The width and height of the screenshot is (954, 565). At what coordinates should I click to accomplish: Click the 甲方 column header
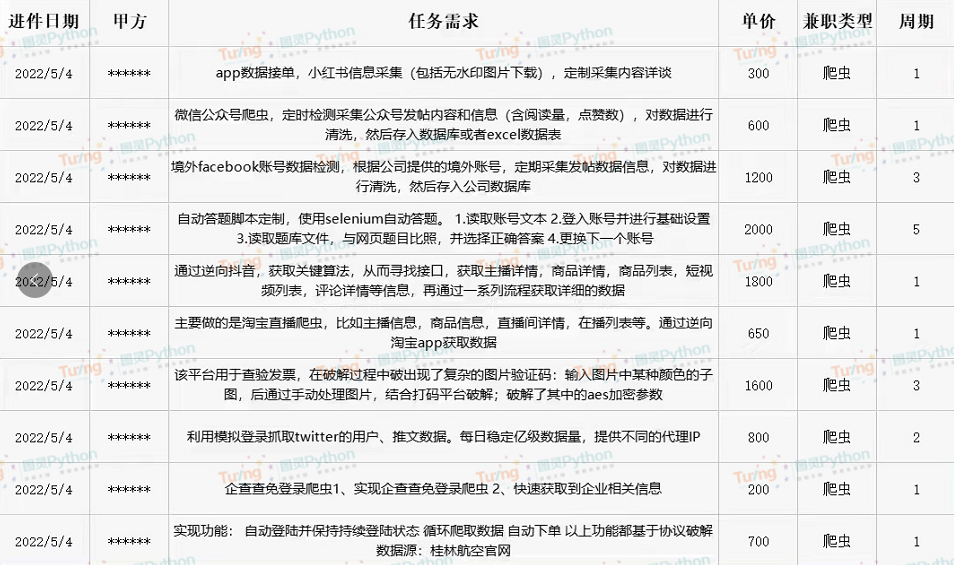pyautogui.click(x=130, y=21)
